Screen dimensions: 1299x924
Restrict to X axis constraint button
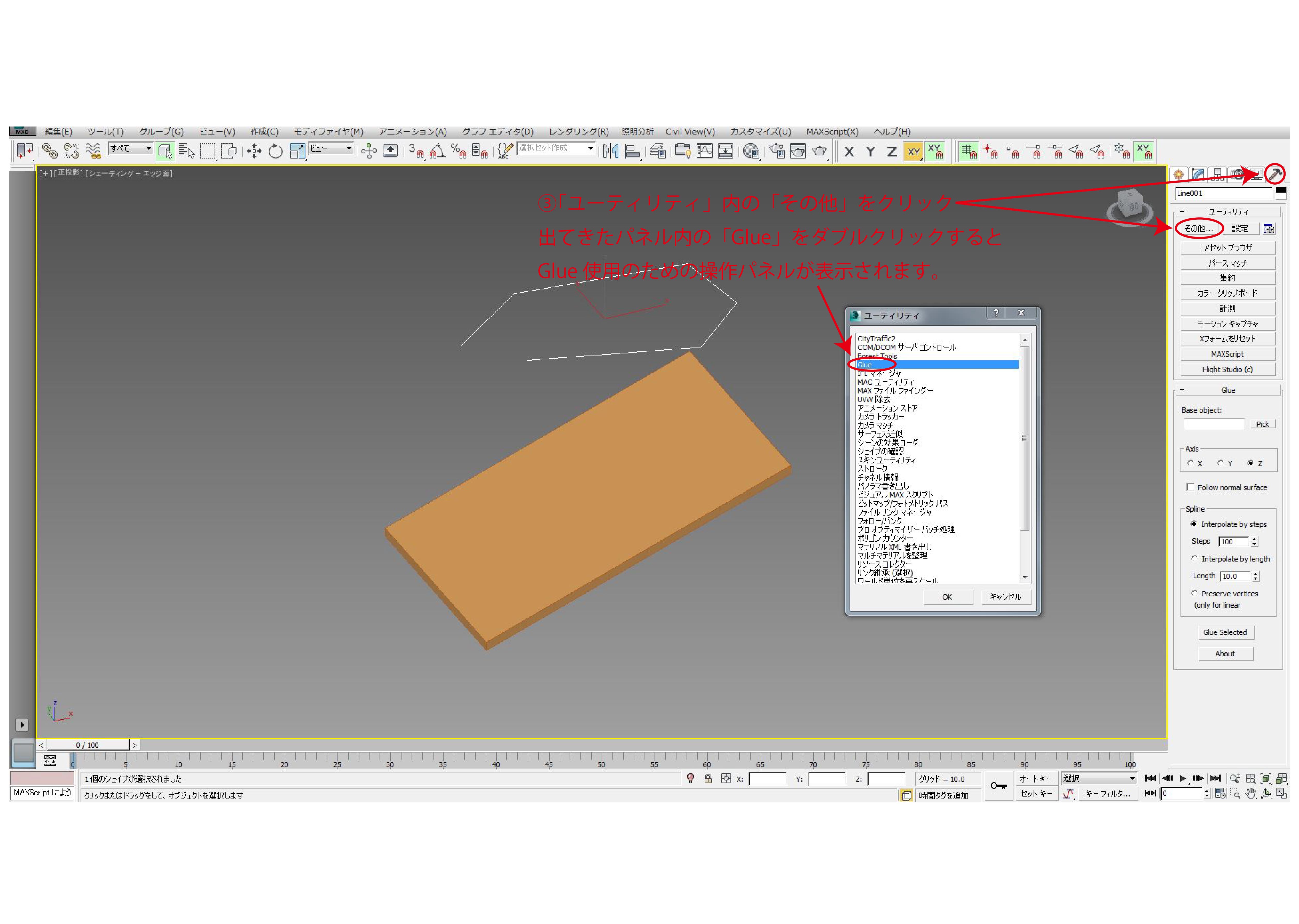pos(849,151)
